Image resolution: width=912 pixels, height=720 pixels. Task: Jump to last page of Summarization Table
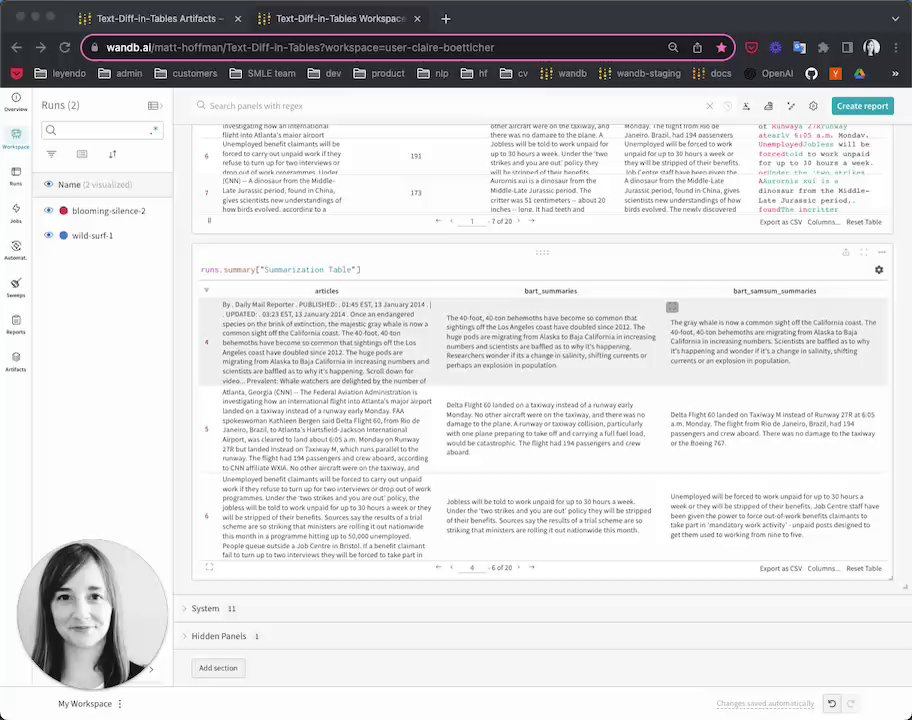(532, 568)
